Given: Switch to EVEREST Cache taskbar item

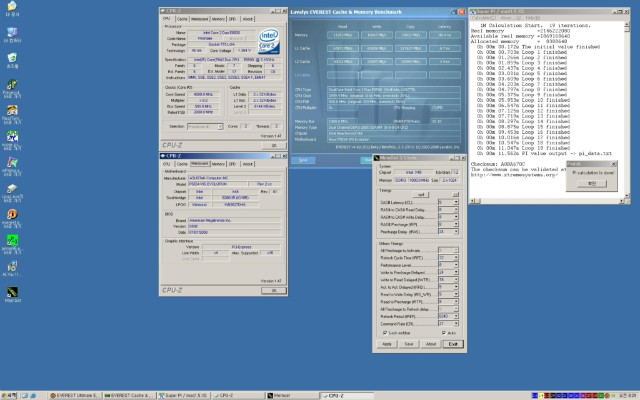Looking at the screenshot, I should 129,396.
